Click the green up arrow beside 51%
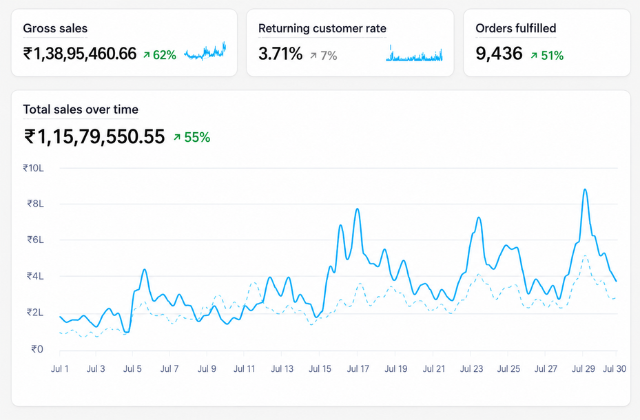The height and width of the screenshot is (420, 640). 533,56
